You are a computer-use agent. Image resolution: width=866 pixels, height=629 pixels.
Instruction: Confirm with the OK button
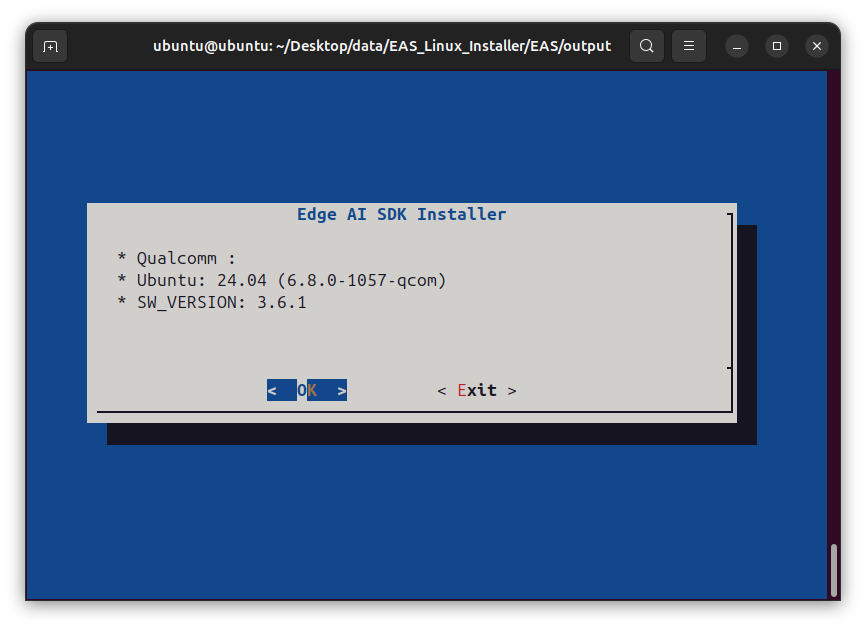point(307,390)
